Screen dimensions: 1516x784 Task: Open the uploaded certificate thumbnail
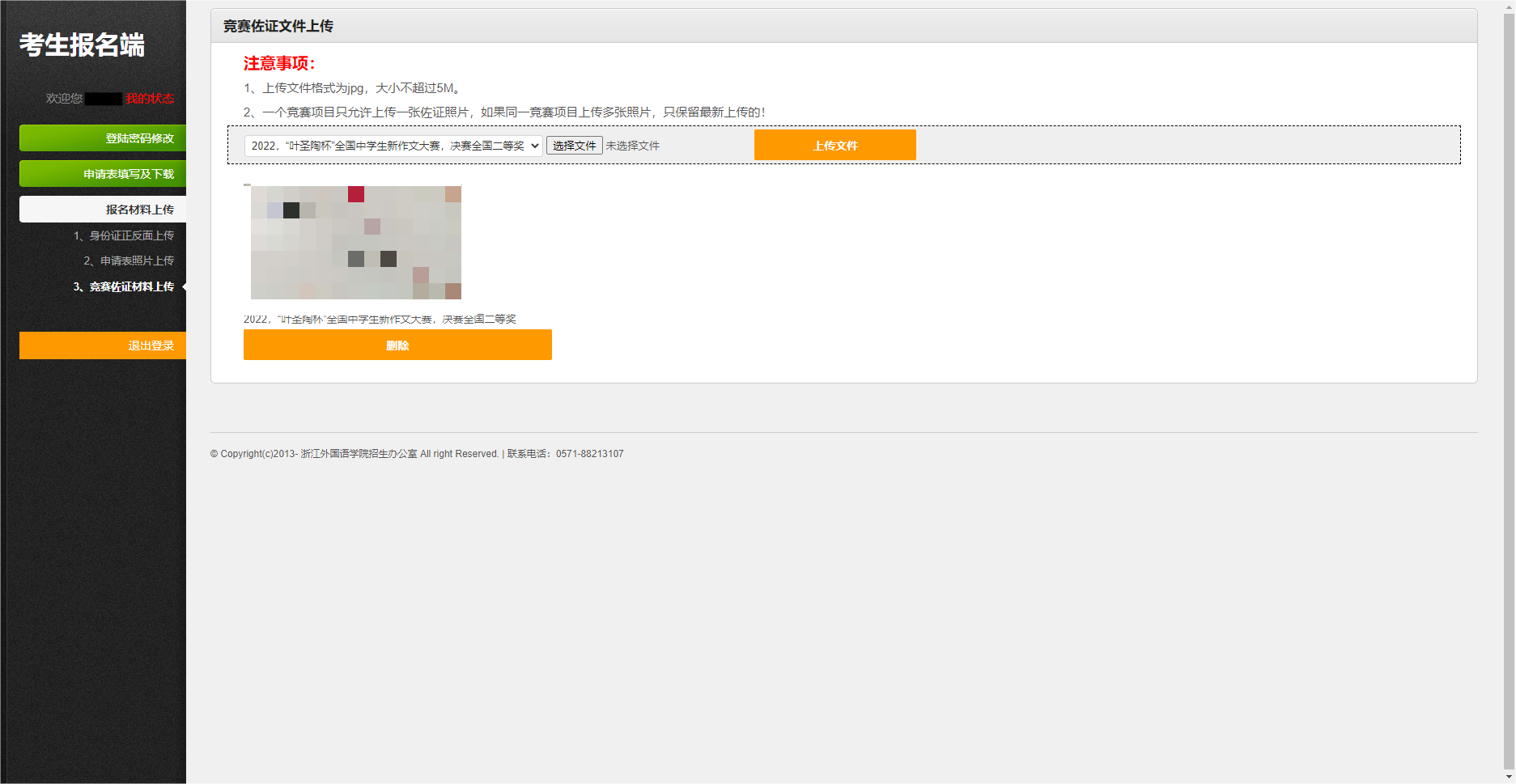pos(355,243)
